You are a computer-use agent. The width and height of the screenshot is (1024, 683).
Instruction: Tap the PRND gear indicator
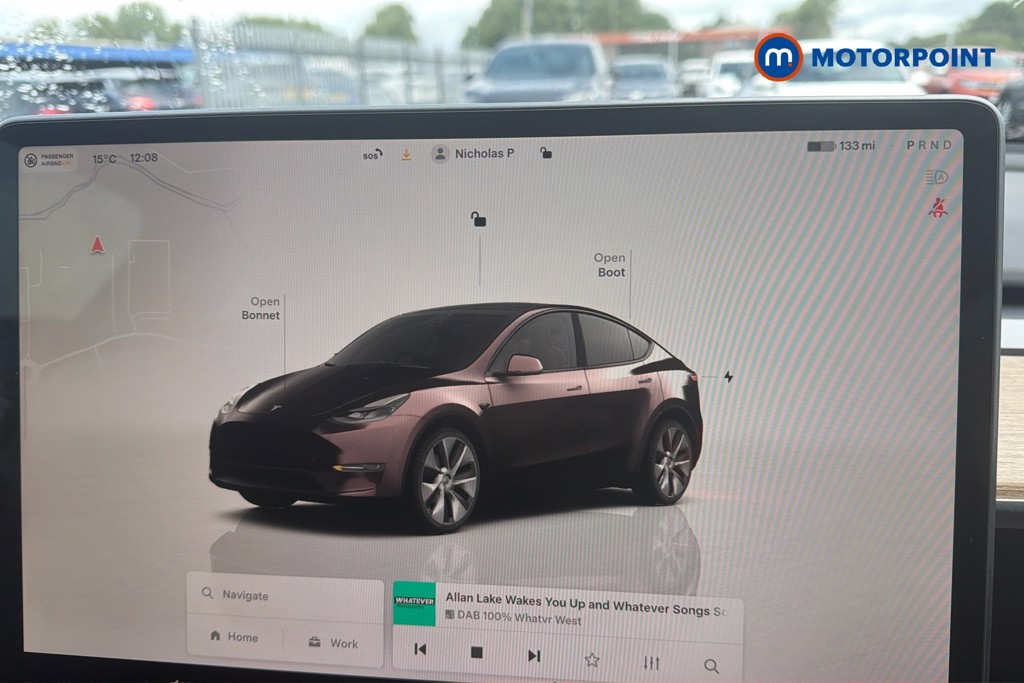pyautogui.click(x=929, y=145)
